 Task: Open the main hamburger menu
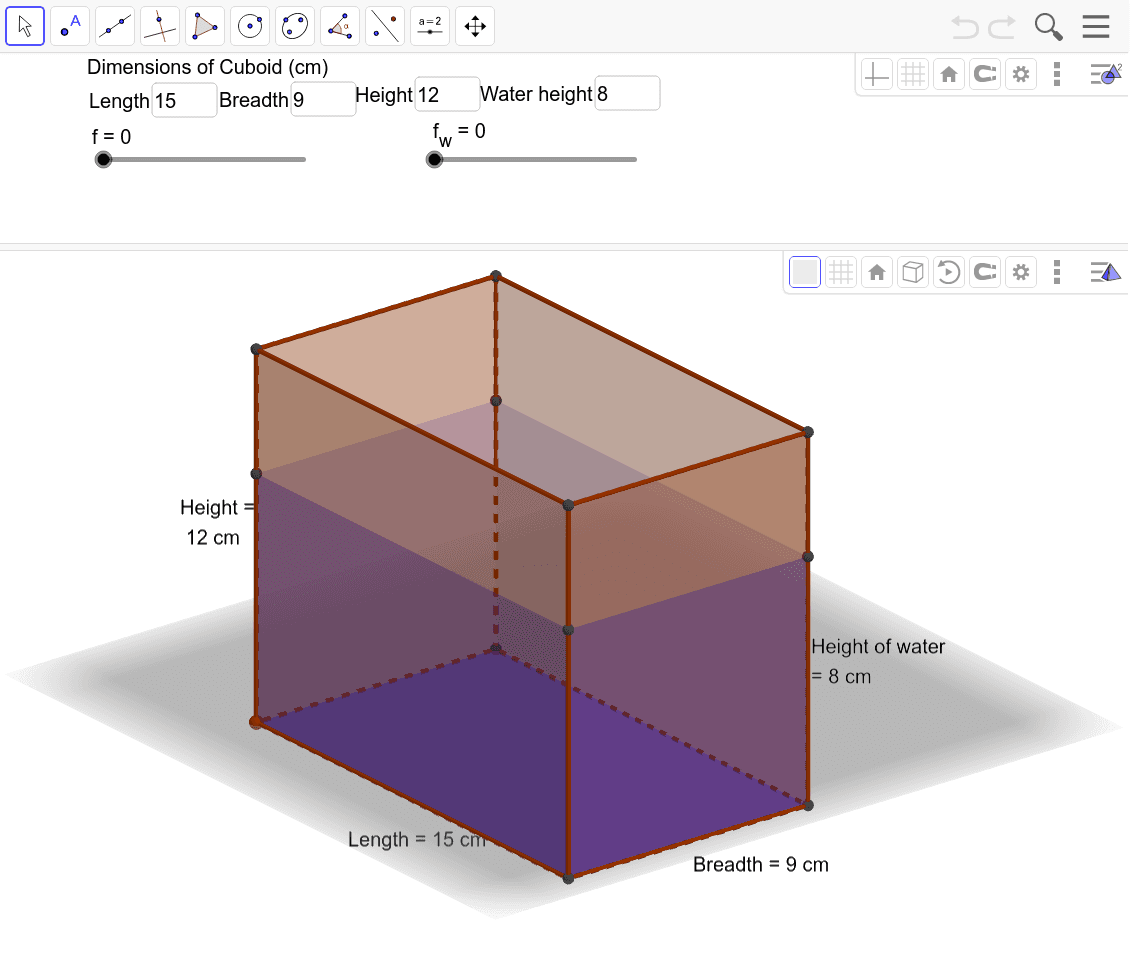(1096, 26)
